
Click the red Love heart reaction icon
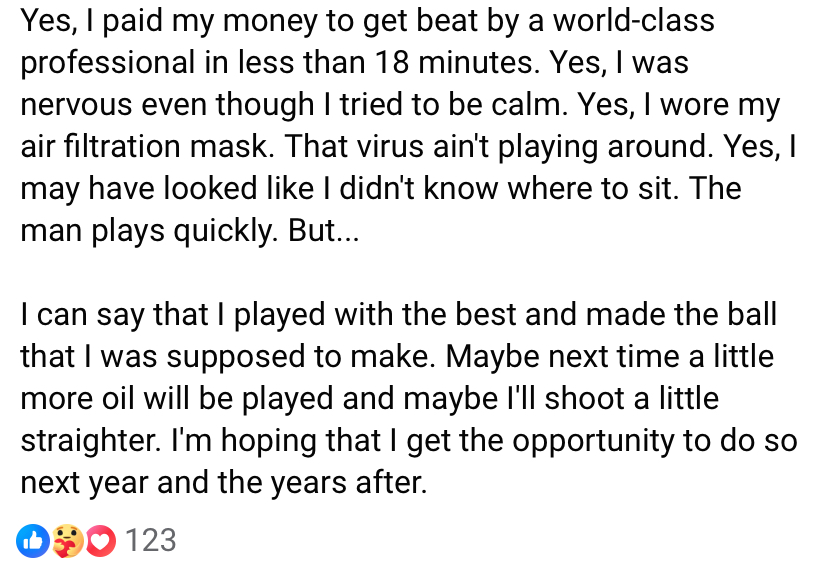point(97,541)
